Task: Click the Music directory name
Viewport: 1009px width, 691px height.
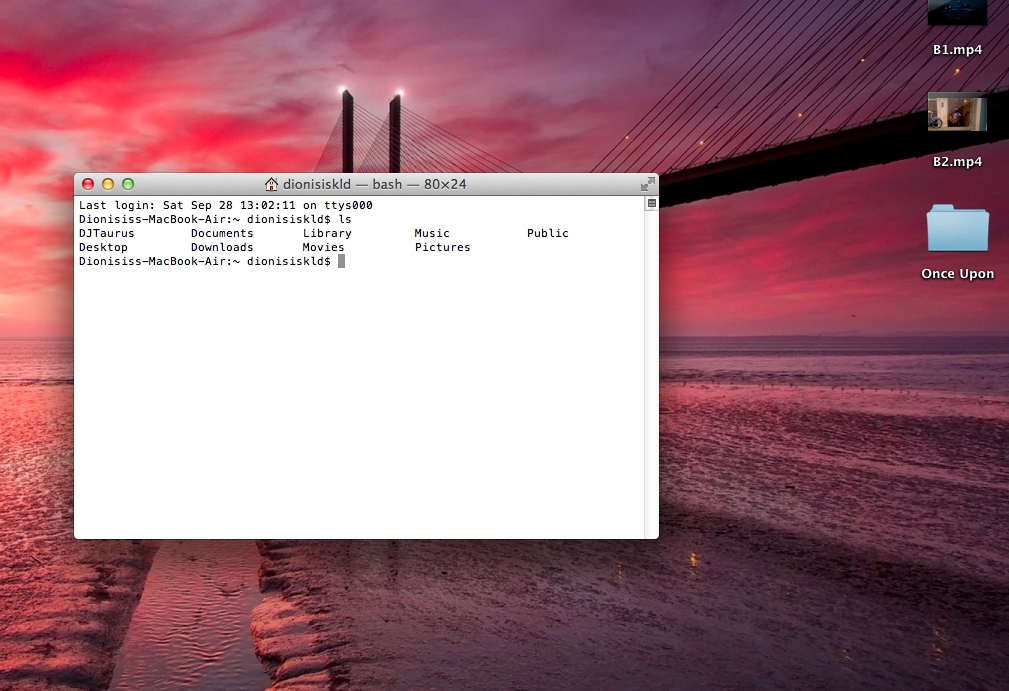Action: click(x=432, y=233)
